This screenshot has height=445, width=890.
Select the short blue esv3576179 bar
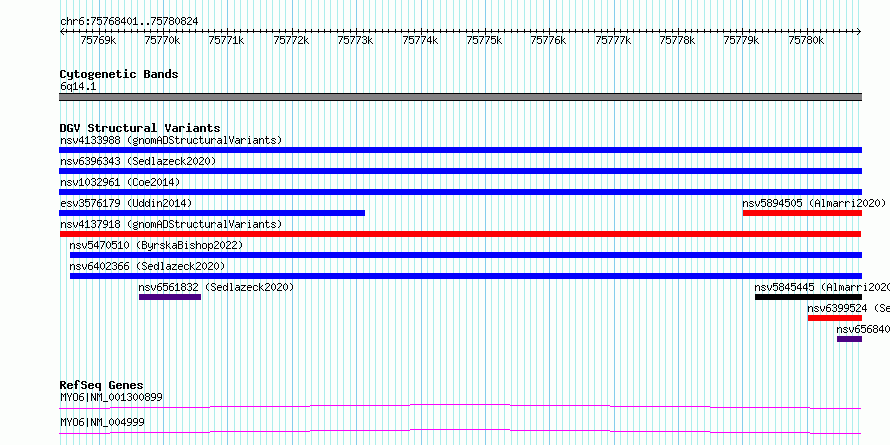click(212, 213)
